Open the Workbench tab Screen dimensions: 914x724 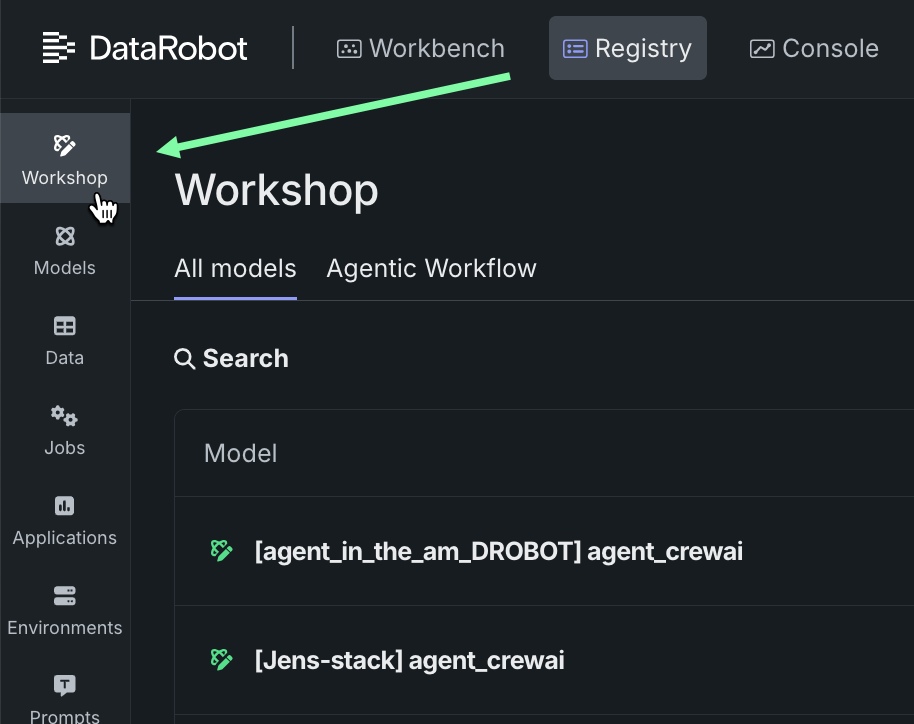pos(420,48)
